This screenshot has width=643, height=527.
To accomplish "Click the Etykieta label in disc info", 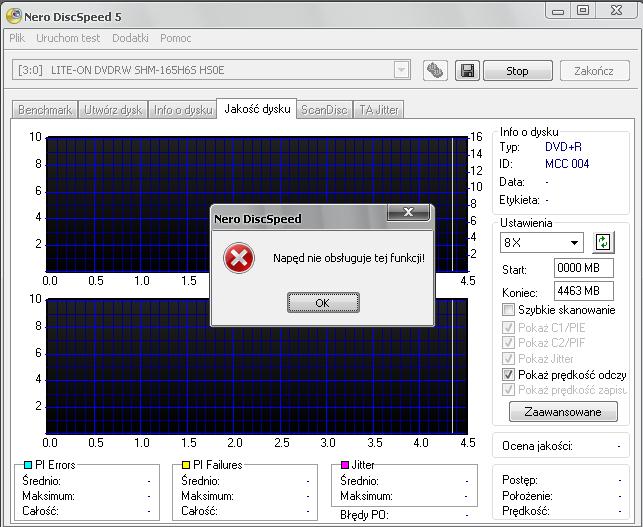I will [x=519, y=200].
